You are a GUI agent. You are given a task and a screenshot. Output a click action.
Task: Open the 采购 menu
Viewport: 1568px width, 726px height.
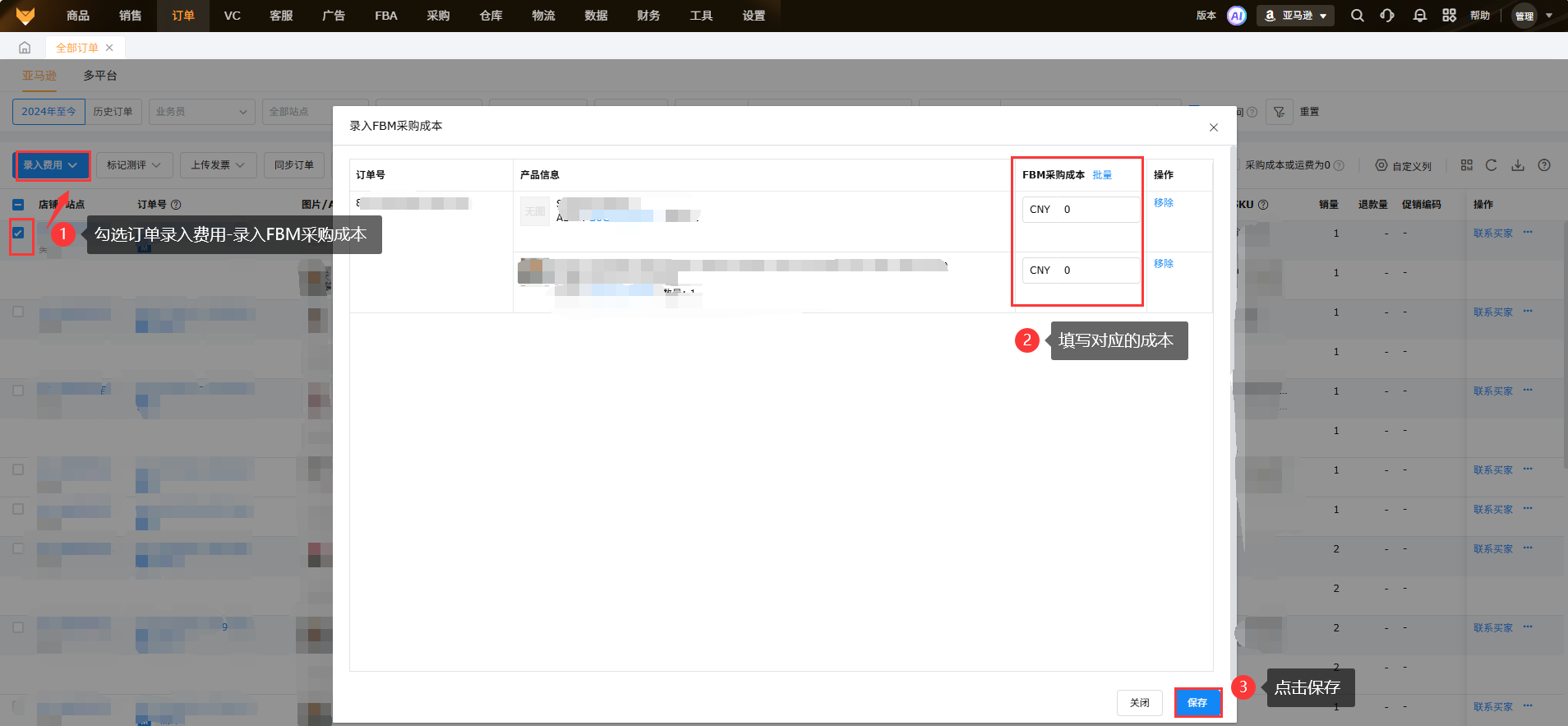439,16
